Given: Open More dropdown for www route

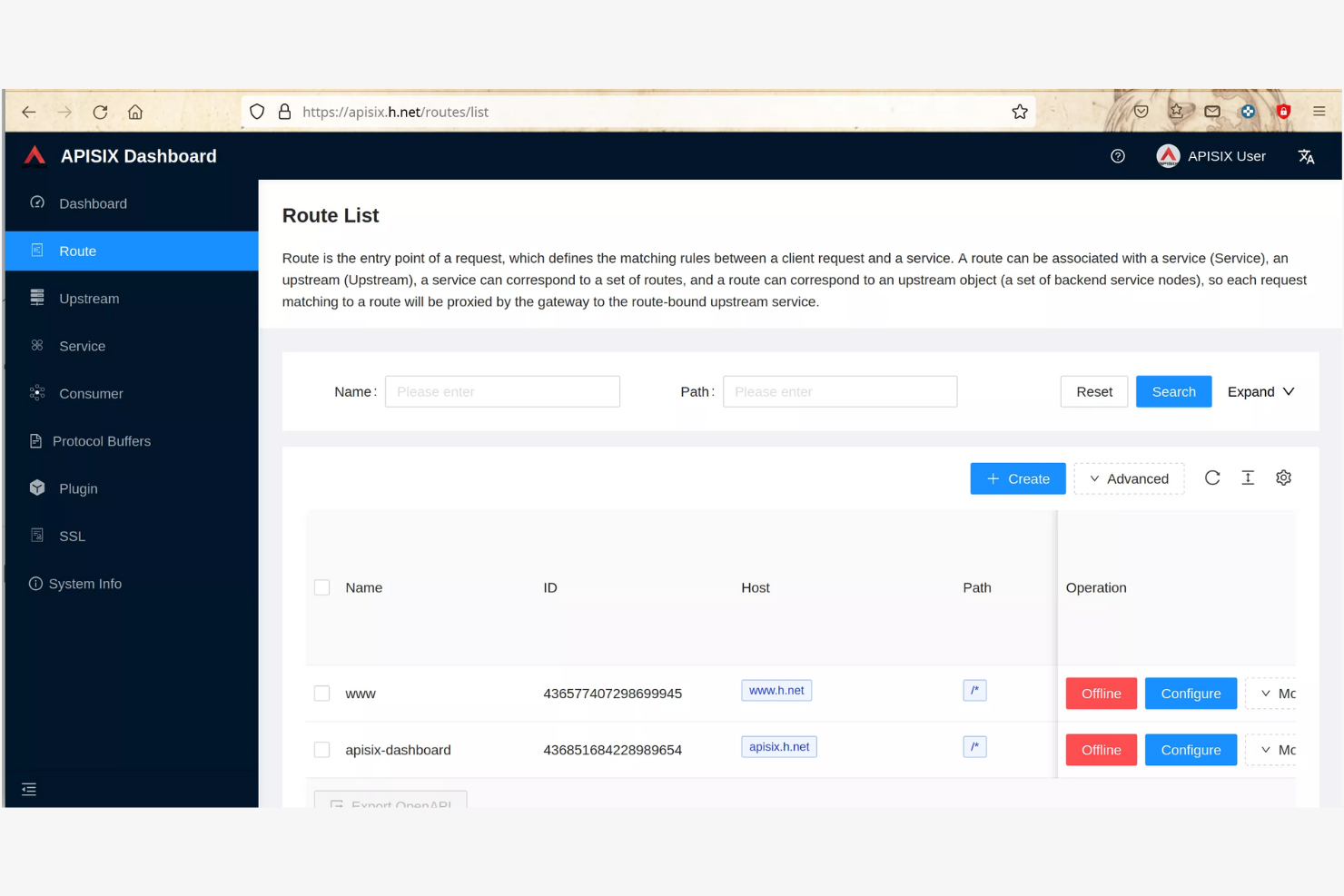Looking at the screenshot, I should [1271, 694].
